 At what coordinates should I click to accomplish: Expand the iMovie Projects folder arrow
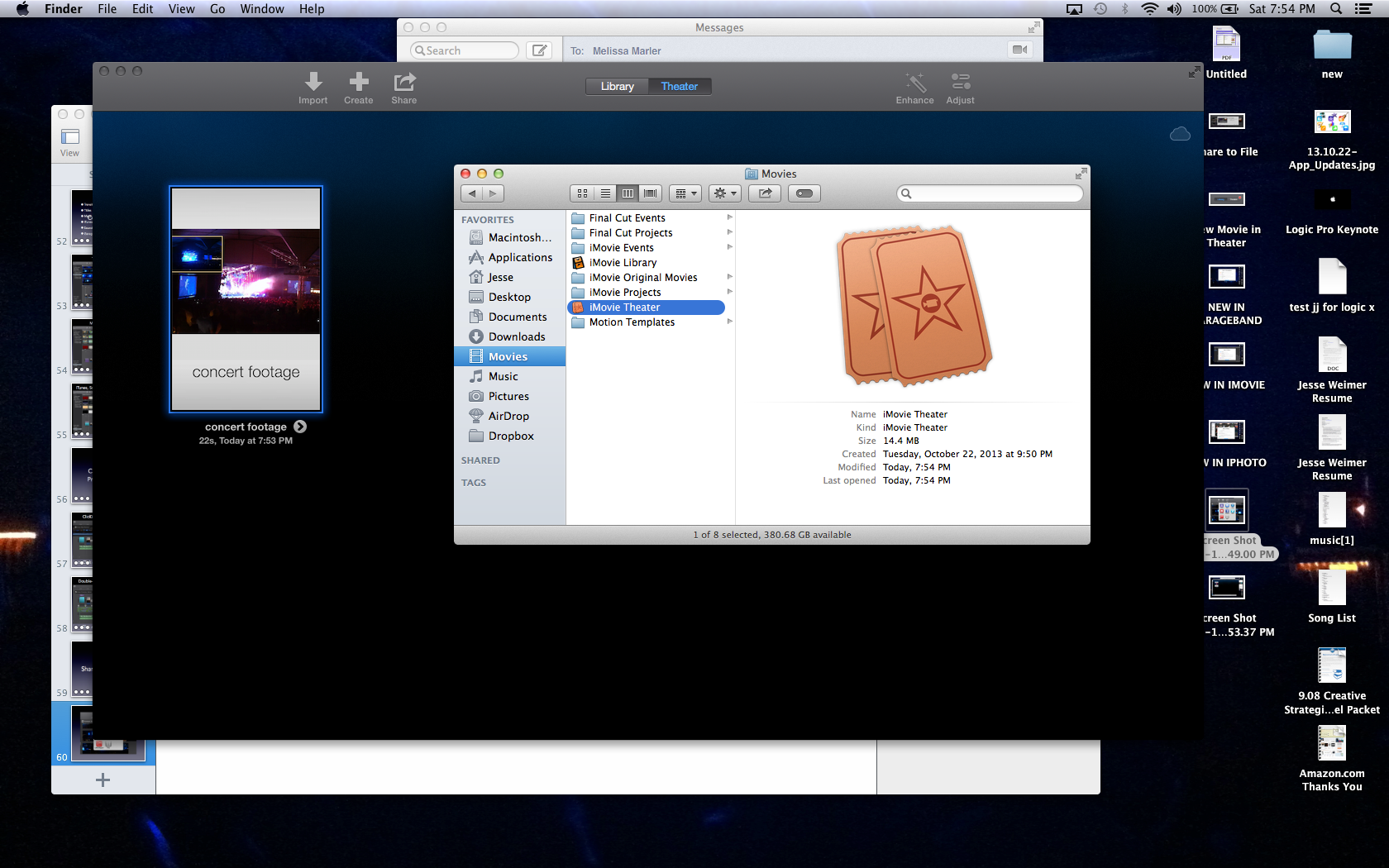tap(729, 292)
